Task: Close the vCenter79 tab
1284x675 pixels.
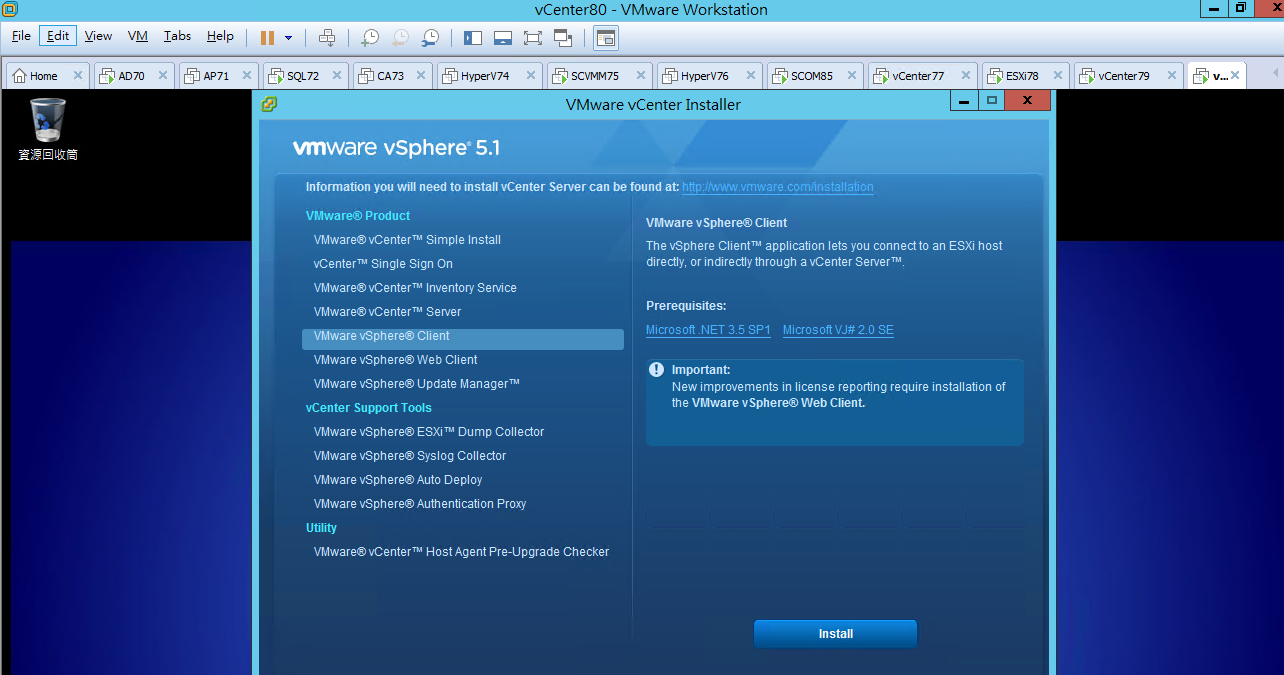Action: [x=1171, y=76]
